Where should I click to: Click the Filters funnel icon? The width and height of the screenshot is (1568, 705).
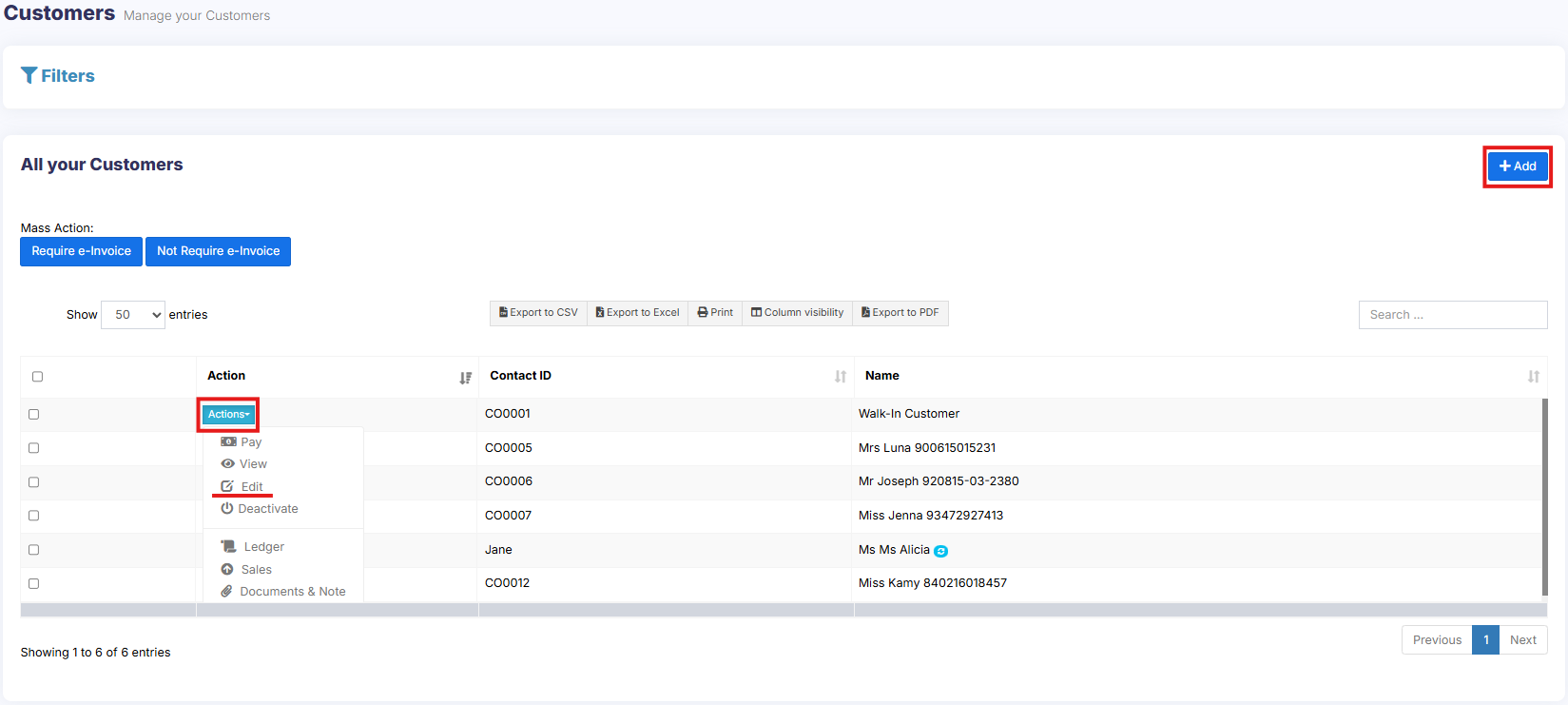(29, 75)
